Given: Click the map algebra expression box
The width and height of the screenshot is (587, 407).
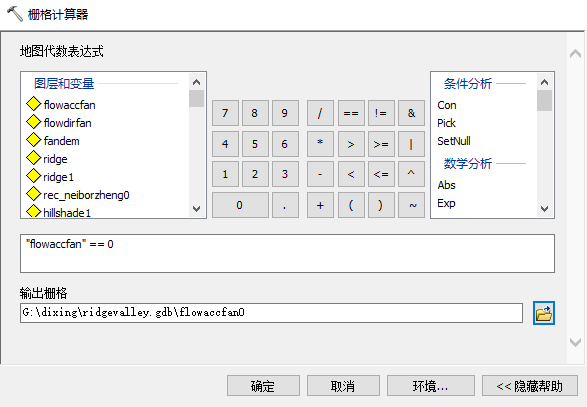Looking at the screenshot, I should pyautogui.click(x=287, y=253).
